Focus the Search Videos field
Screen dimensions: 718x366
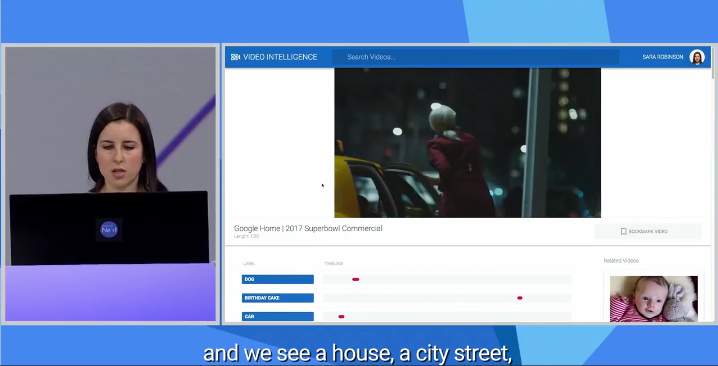475,57
